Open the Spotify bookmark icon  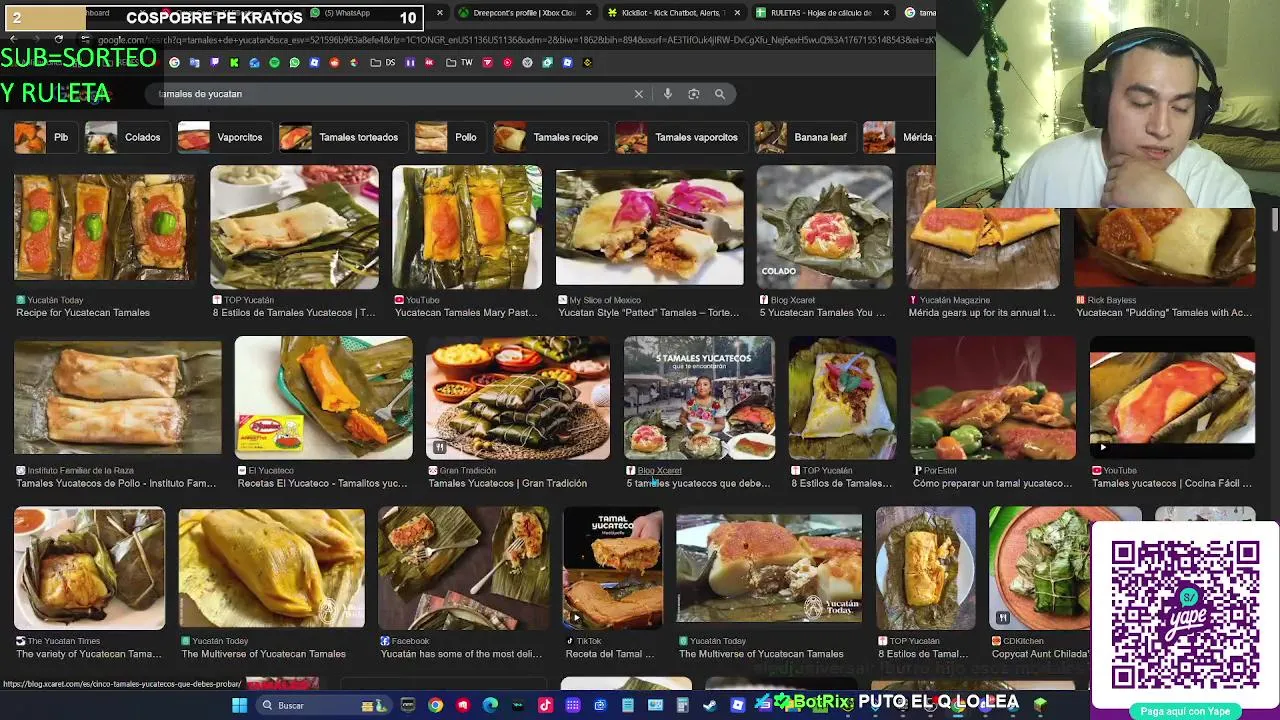274,63
